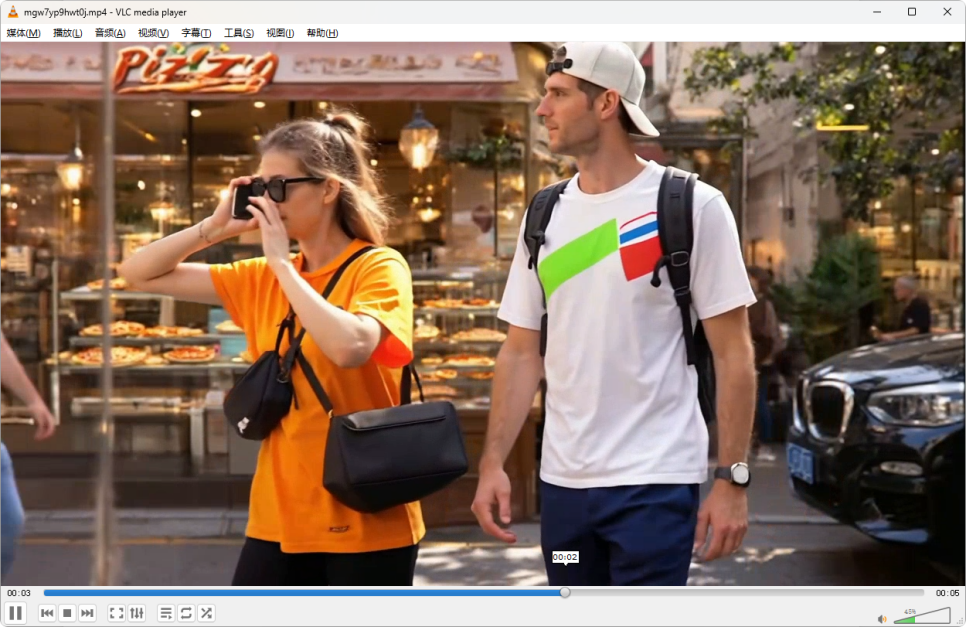Skip to the previous media item
The image size is (966, 627).
point(47,613)
